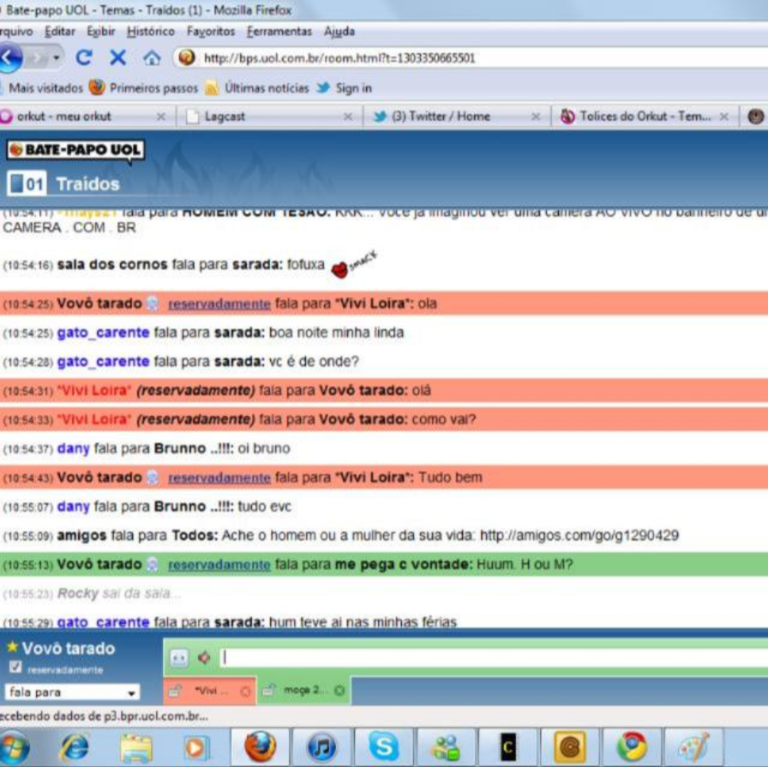This screenshot has height=767, width=768.
Task: Click the sound speaker icon near message box
Action: 204,657
